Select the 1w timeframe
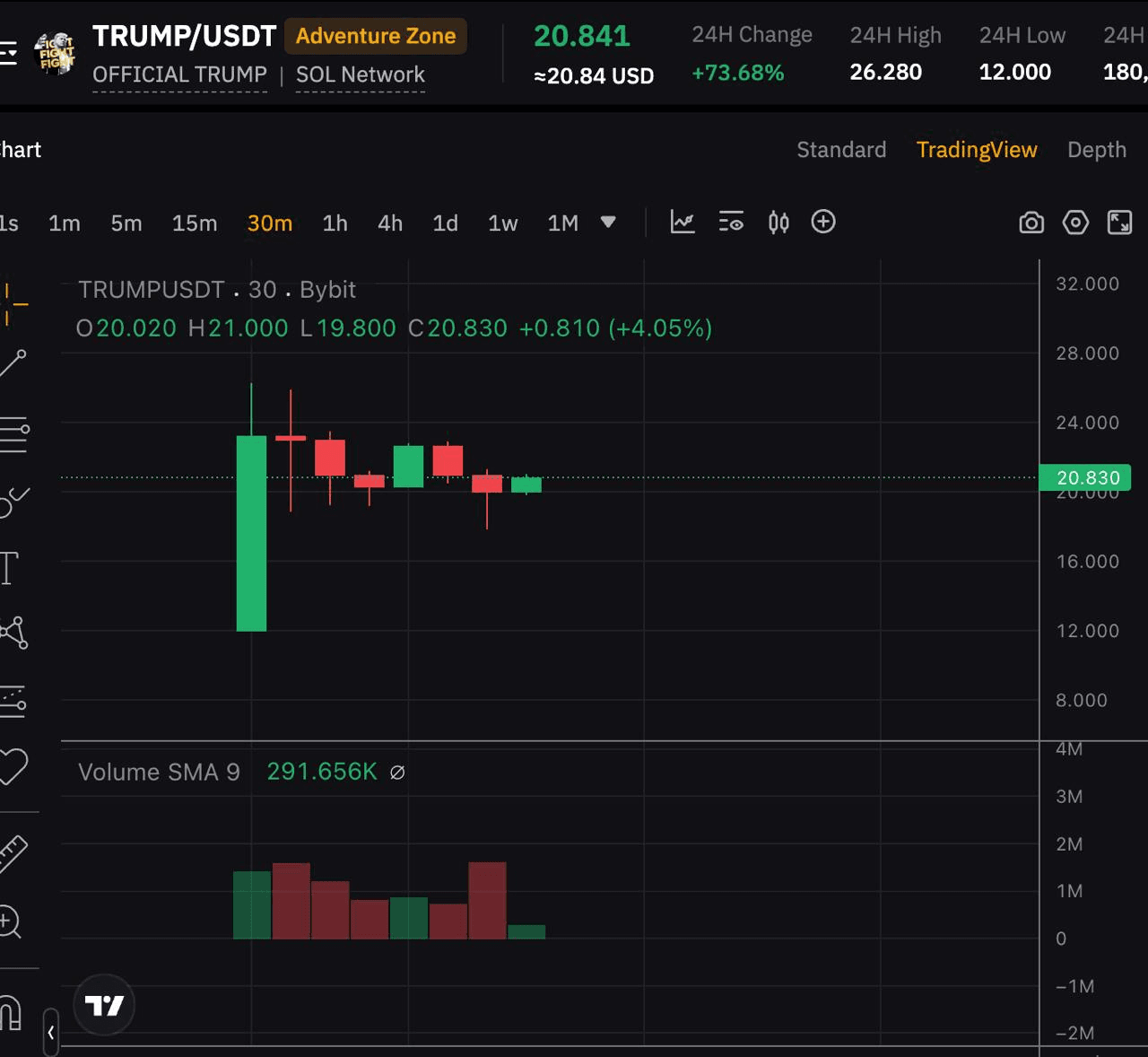1148x1057 pixels. pyautogui.click(x=503, y=223)
